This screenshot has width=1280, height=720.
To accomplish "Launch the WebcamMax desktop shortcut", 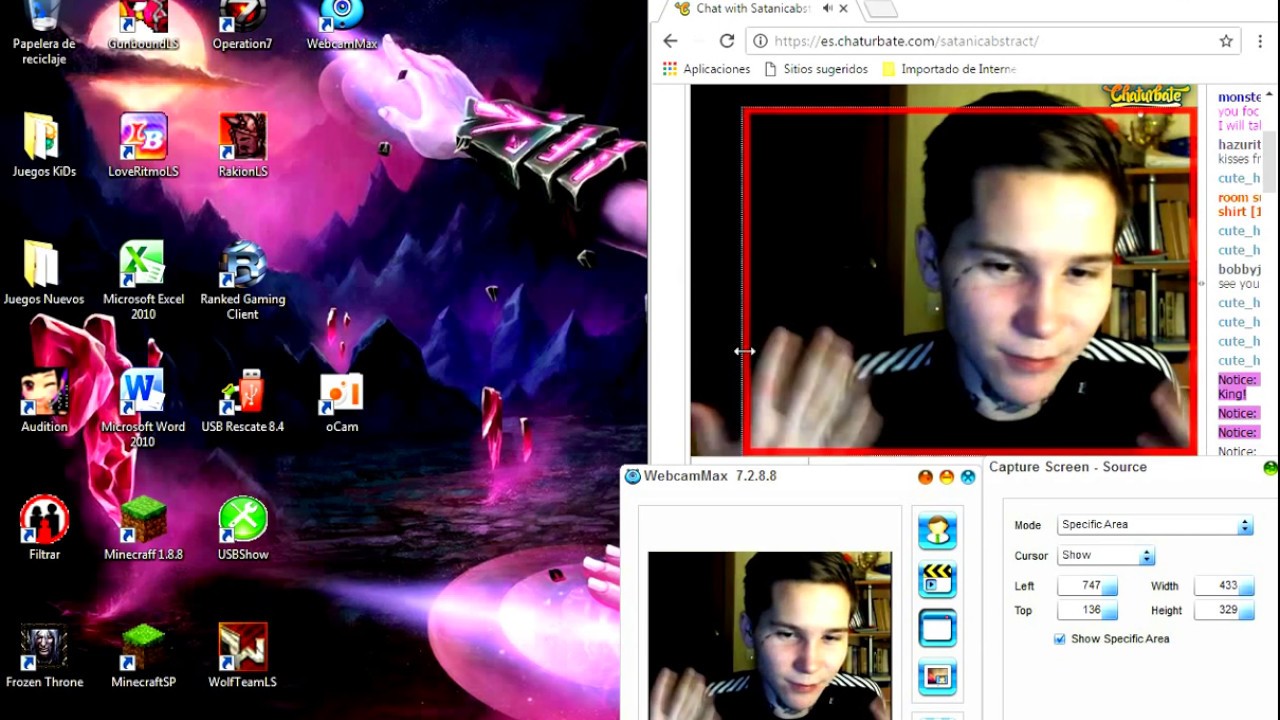I will pos(342,26).
